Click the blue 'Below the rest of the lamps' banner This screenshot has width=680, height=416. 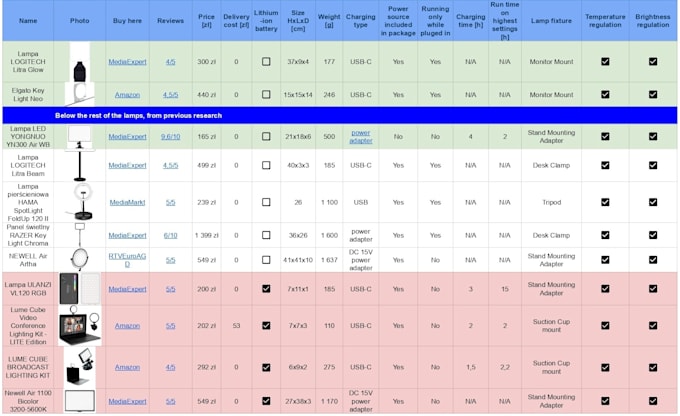pos(340,115)
